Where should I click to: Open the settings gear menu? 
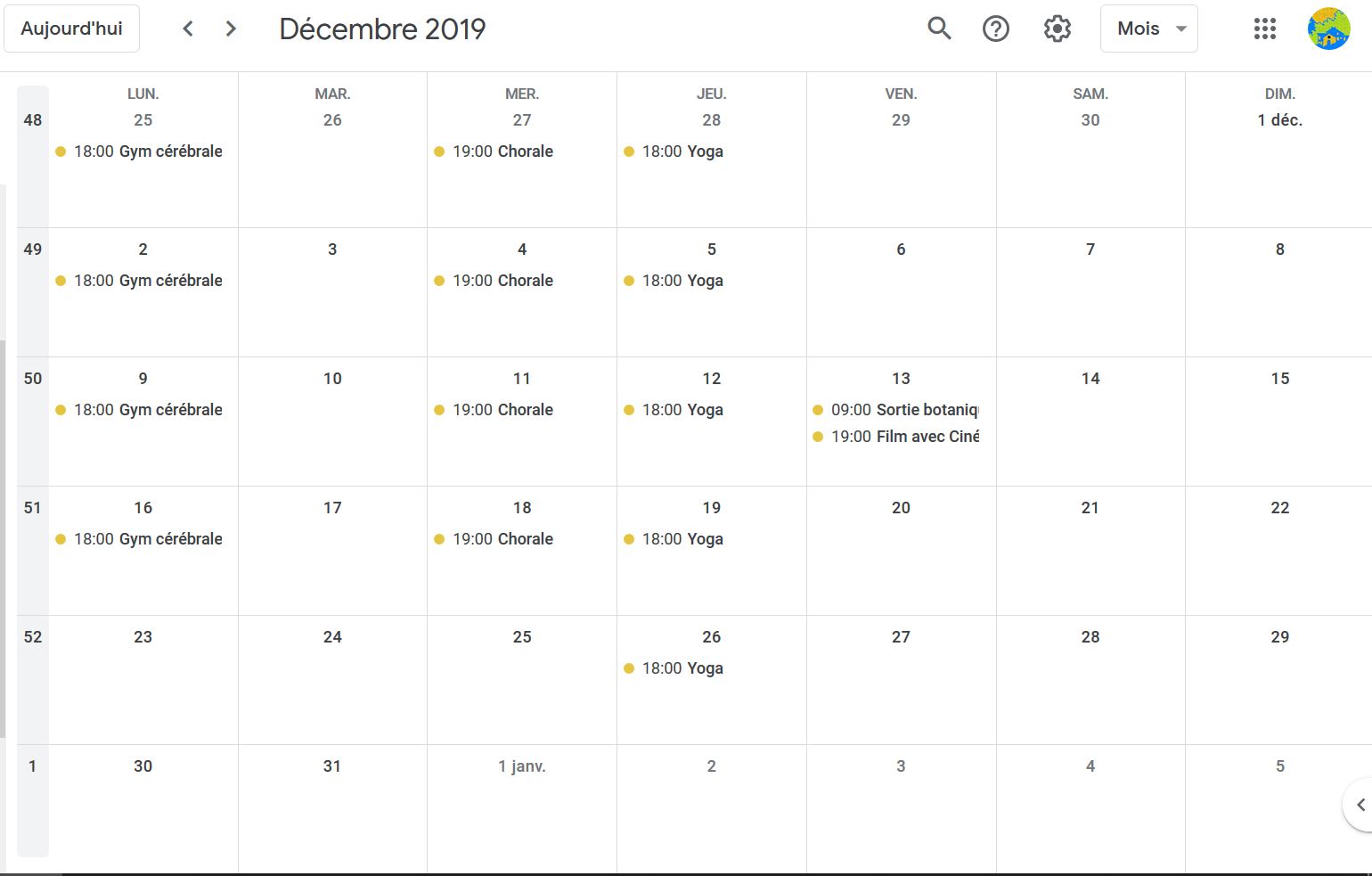pyautogui.click(x=1057, y=29)
